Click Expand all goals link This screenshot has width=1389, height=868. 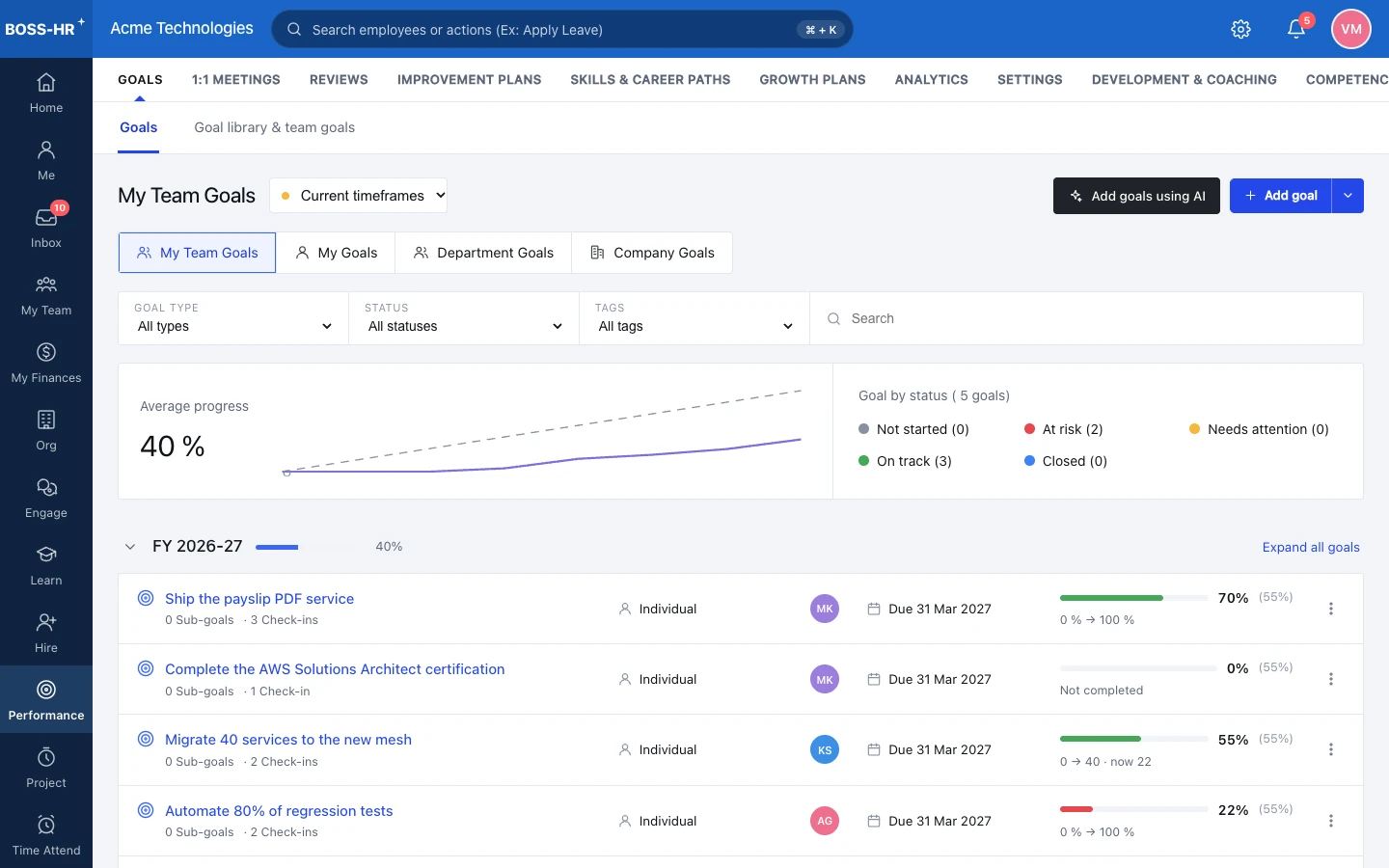(x=1311, y=547)
